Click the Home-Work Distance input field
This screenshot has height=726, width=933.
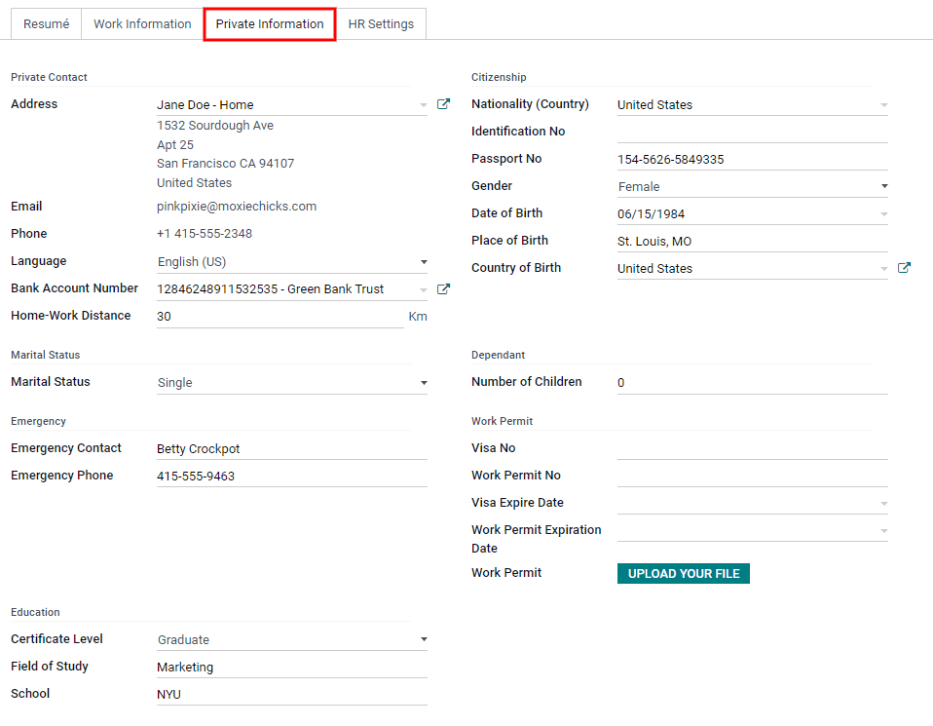click(279, 316)
